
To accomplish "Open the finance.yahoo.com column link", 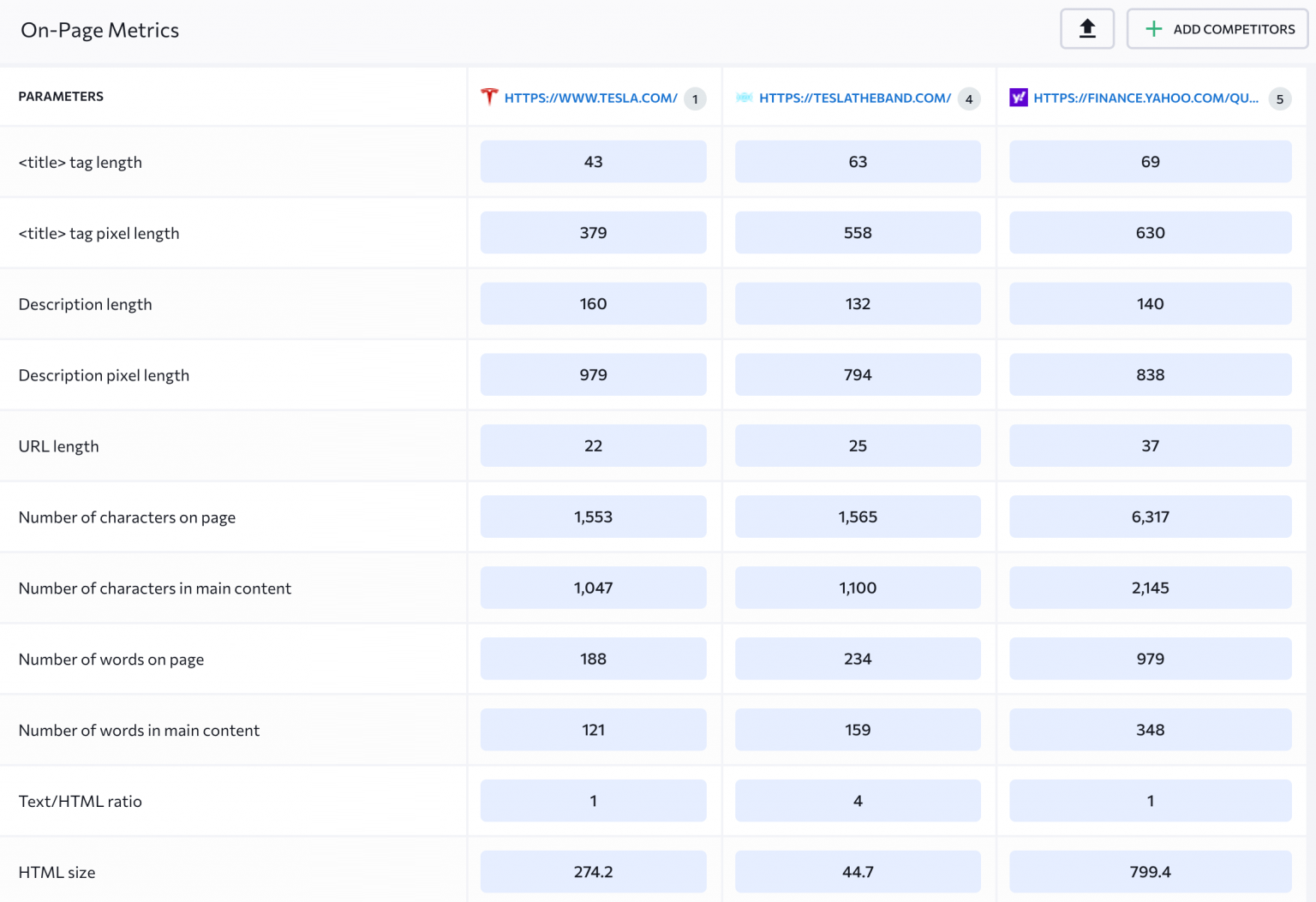I will 1146,98.
